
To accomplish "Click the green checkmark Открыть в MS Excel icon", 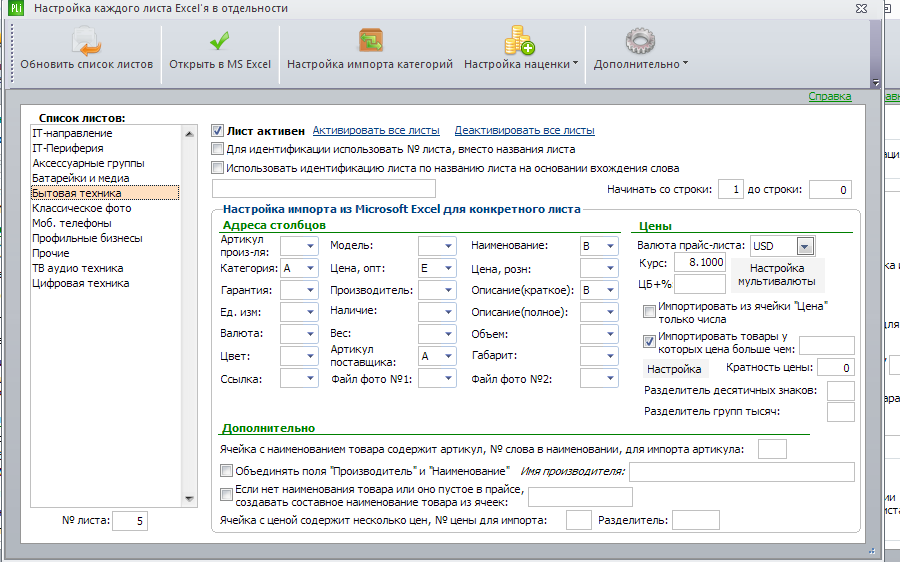I will pos(219,41).
